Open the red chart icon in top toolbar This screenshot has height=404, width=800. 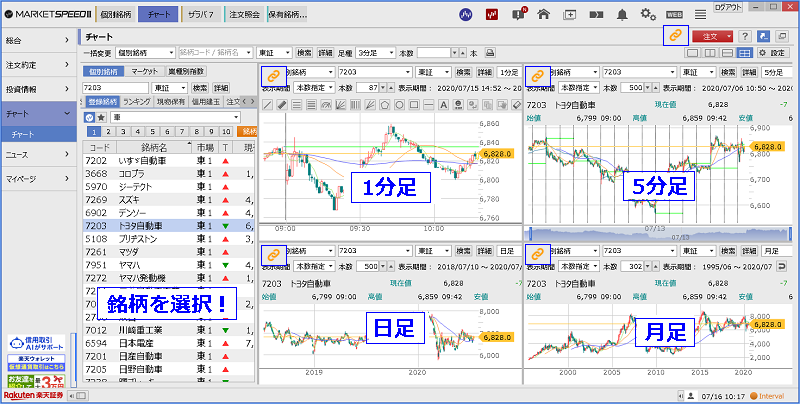pyautogui.click(x=492, y=14)
